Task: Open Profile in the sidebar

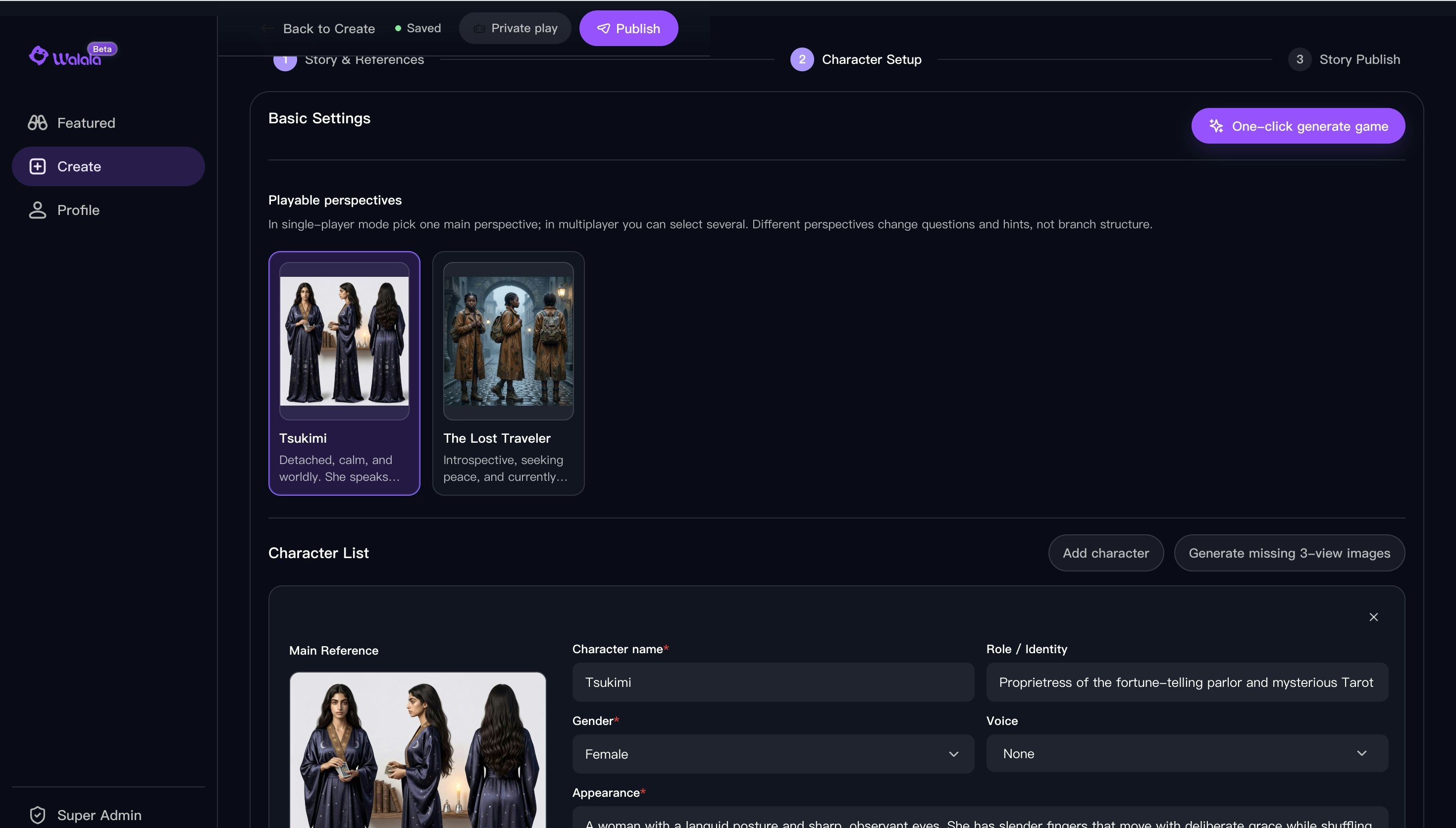Action: tap(108, 210)
